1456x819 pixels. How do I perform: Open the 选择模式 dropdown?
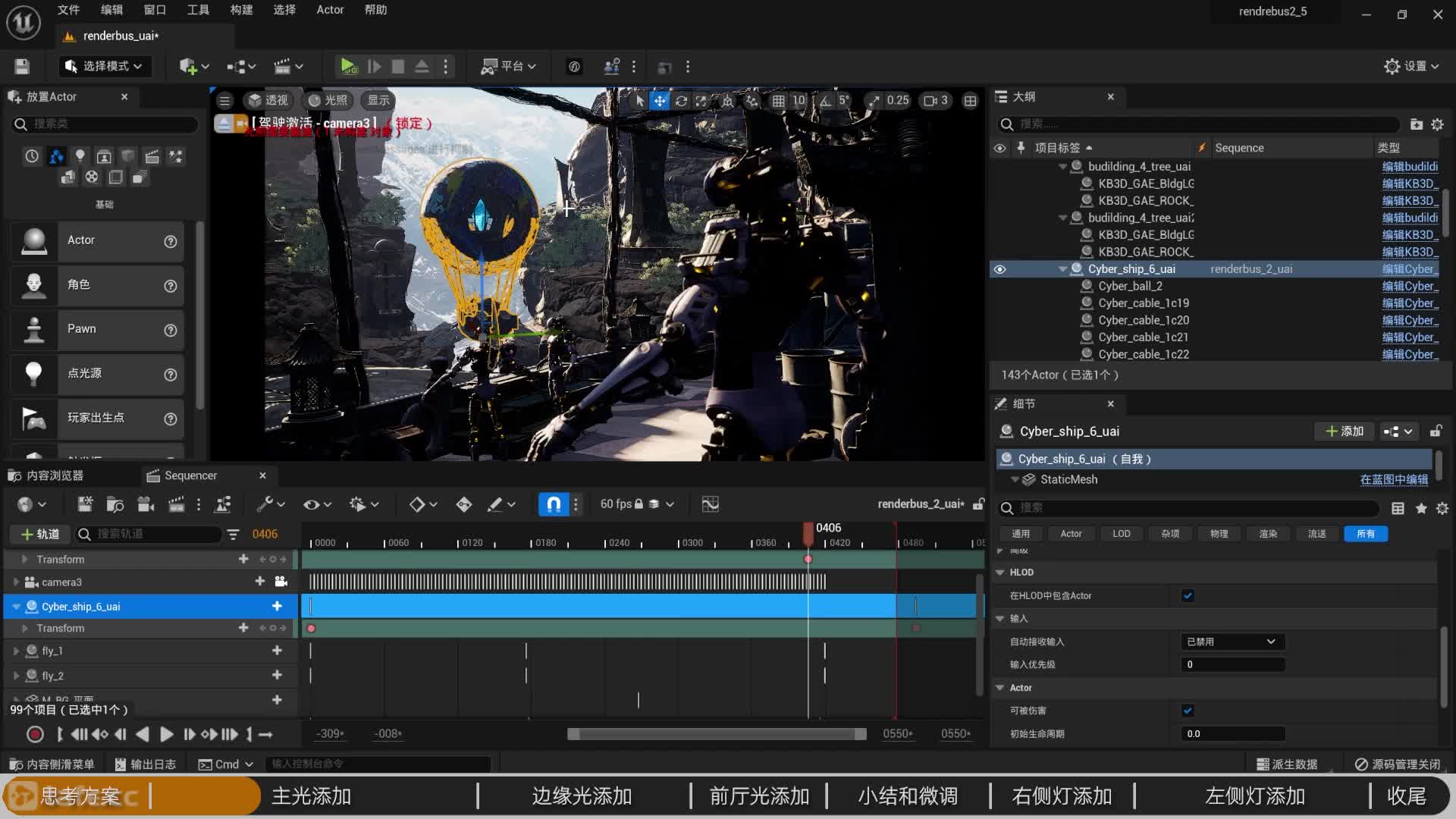coord(105,67)
